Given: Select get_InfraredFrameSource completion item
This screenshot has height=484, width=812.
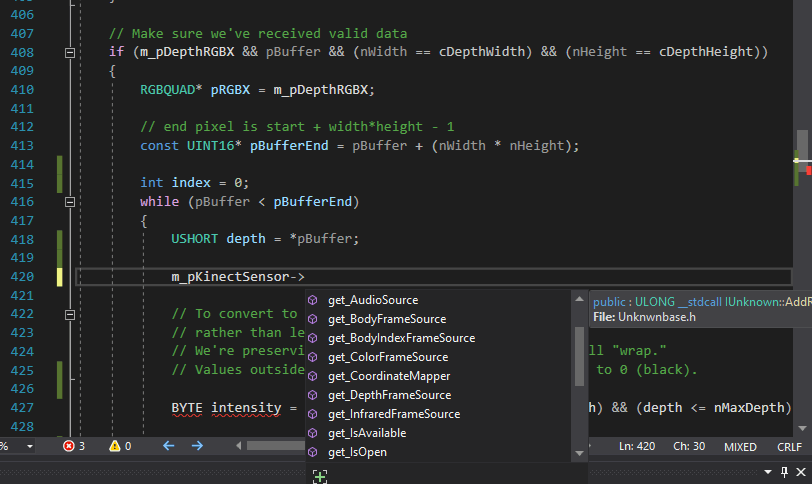Looking at the screenshot, I should [x=439, y=414].
